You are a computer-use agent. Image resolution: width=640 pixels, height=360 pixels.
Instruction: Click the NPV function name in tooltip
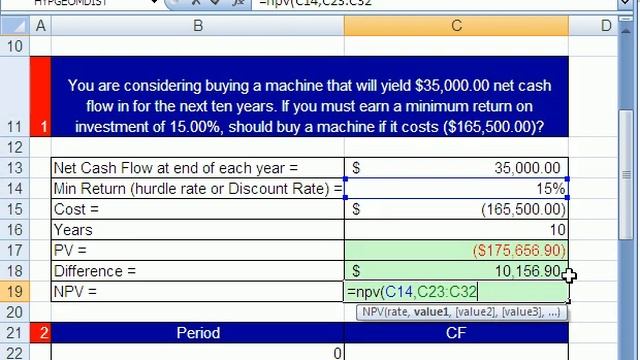pos(373,312)
